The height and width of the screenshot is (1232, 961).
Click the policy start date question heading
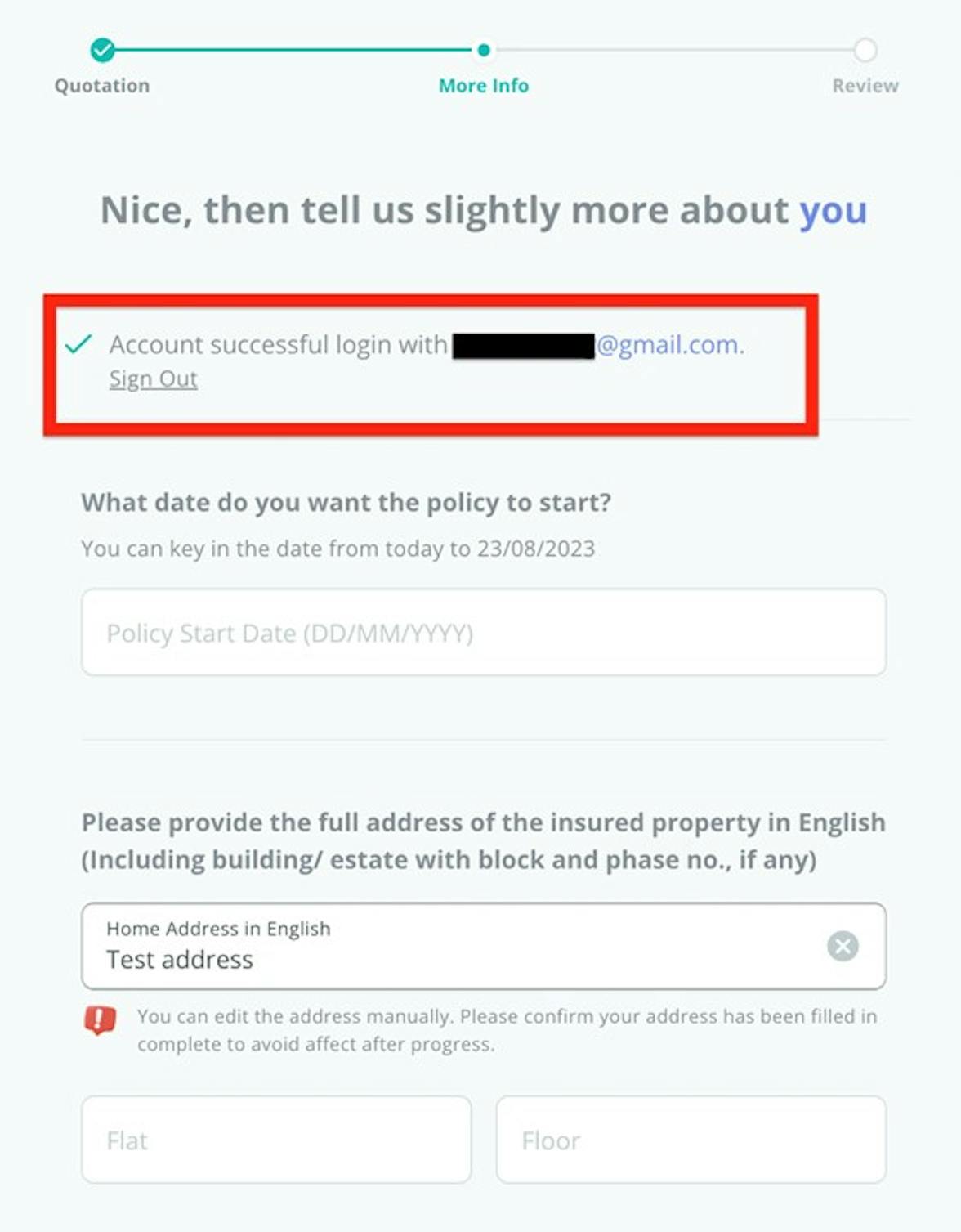click(346, 502)
